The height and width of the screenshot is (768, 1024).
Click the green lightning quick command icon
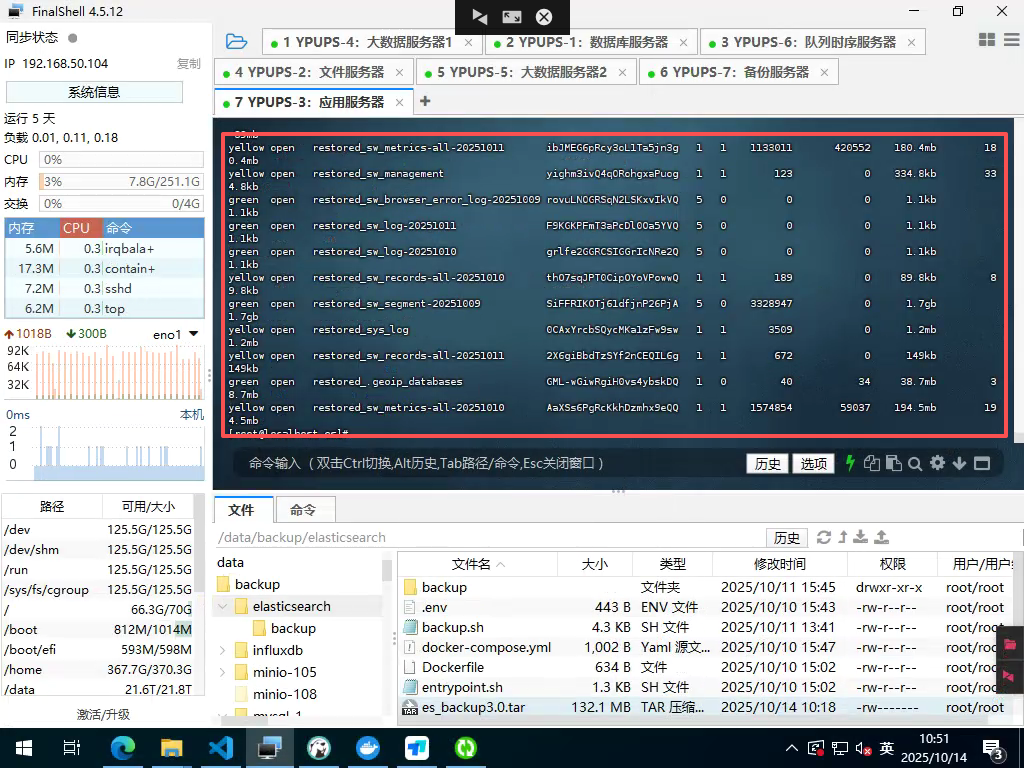click(x=850, y=463)
